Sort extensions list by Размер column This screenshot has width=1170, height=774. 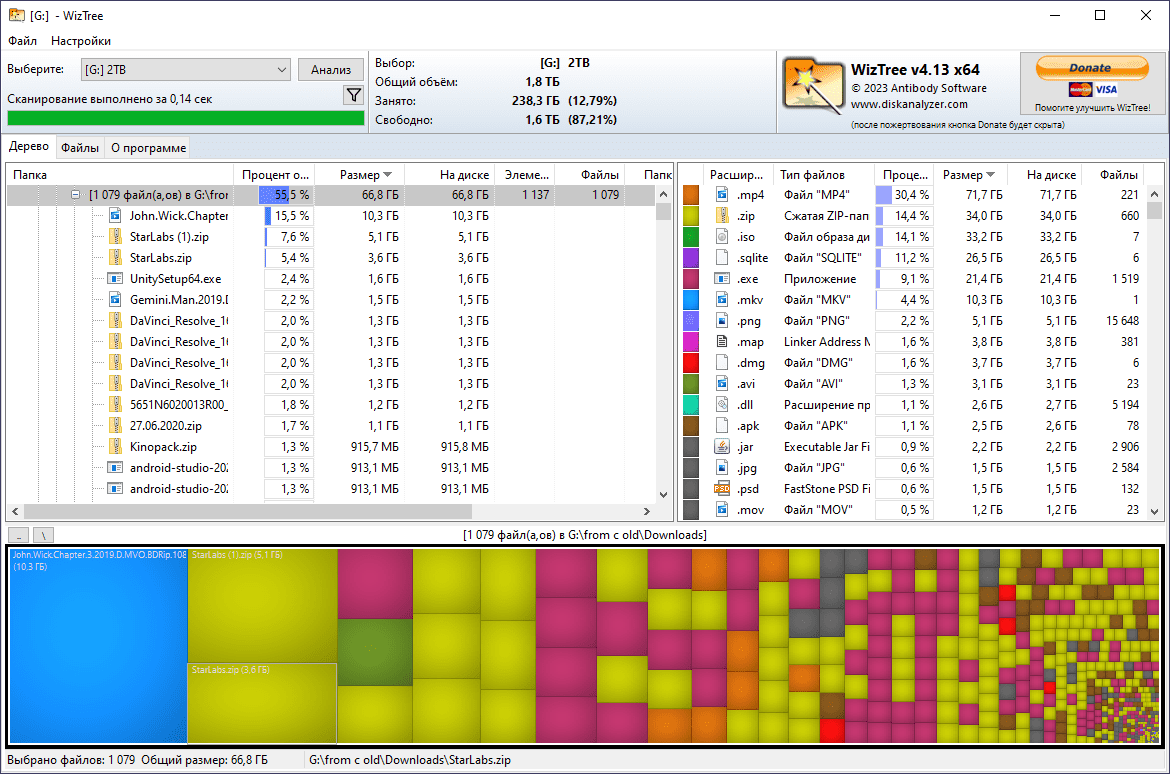click(x=969, y=175)
